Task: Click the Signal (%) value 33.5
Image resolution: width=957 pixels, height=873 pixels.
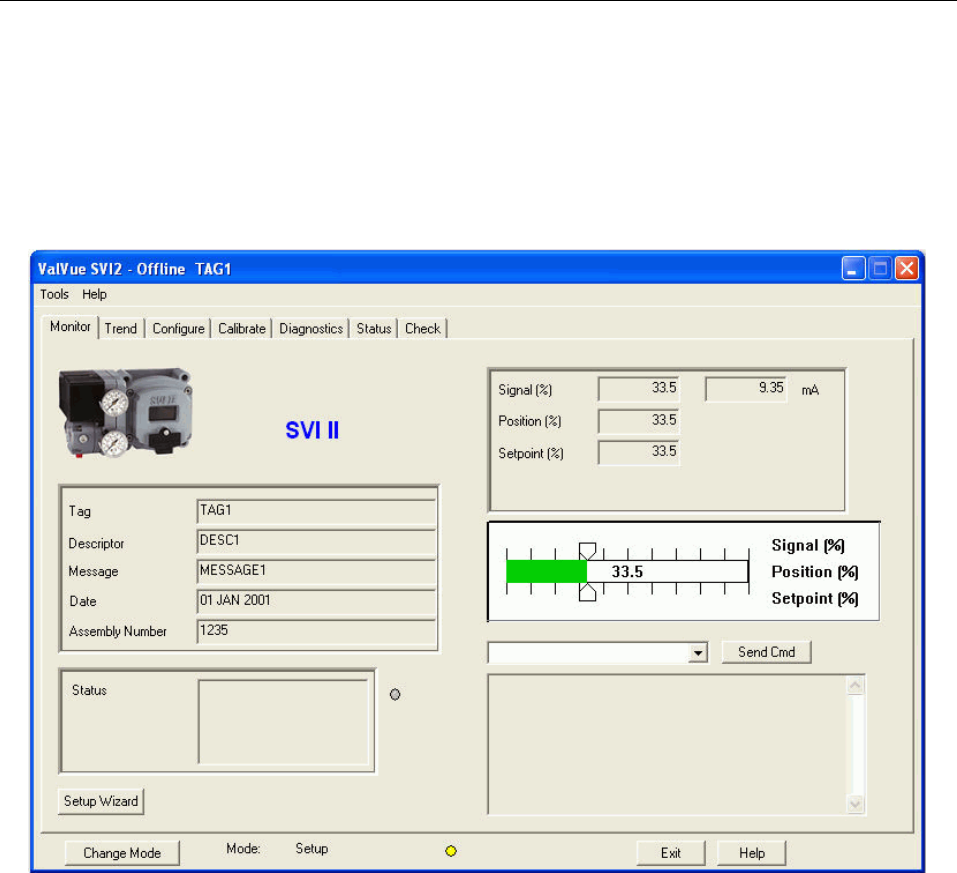Action: pyautogui.click(x=638, y=389)
